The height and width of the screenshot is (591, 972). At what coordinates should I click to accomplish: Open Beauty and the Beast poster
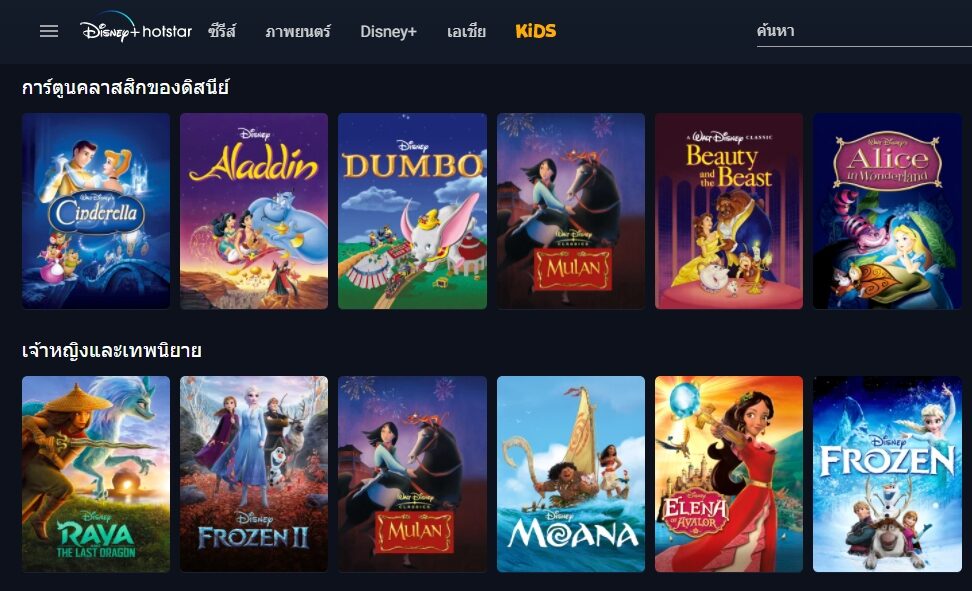pyautogui.click(x=729, y=211)
